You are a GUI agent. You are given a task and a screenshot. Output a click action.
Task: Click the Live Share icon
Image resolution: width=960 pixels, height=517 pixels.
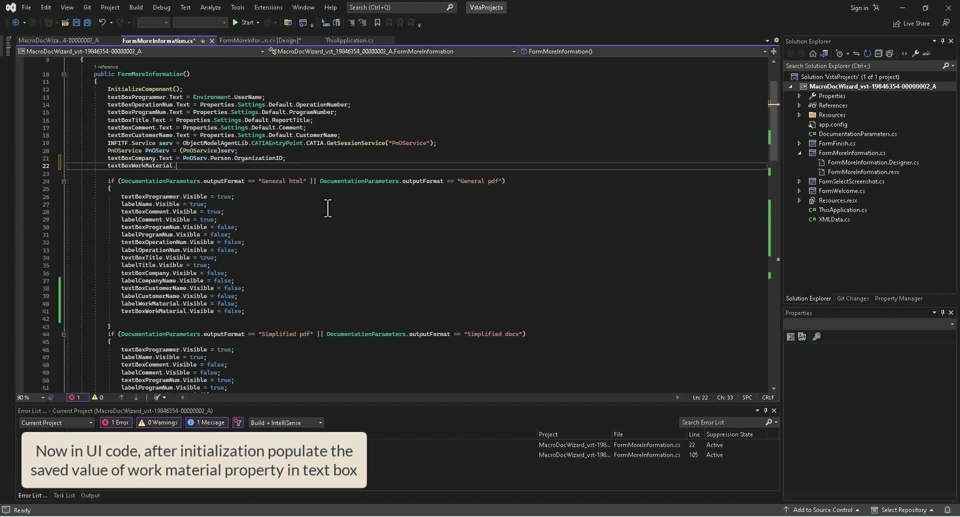coord(912,23)
